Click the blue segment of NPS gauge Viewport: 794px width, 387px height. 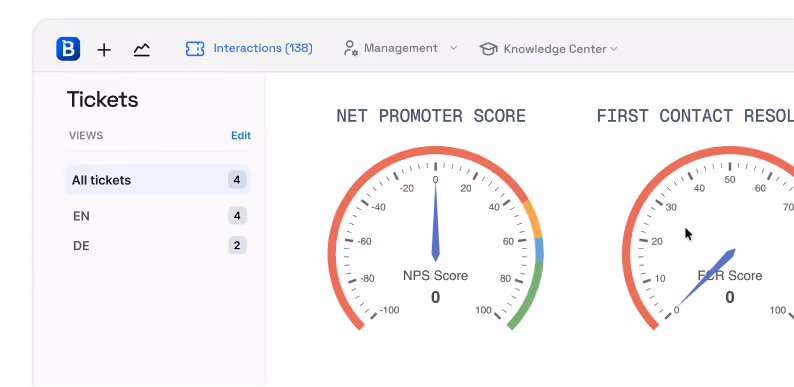point(539,250)
